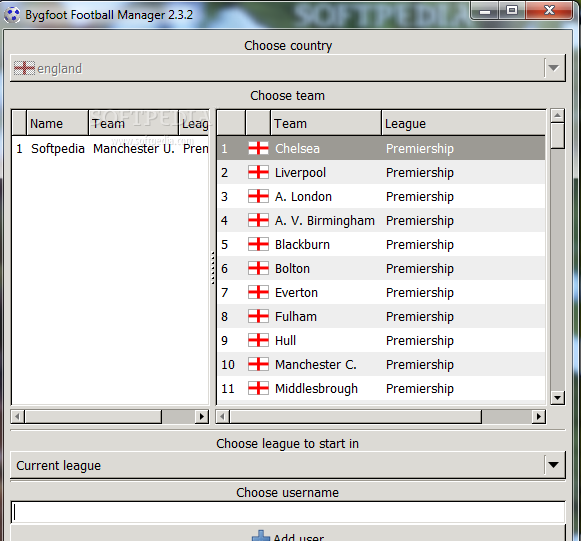Click the flag icon next to A. V. Birmingham
The width and height of the screenshot is (581, 541).
click(258, 220)
